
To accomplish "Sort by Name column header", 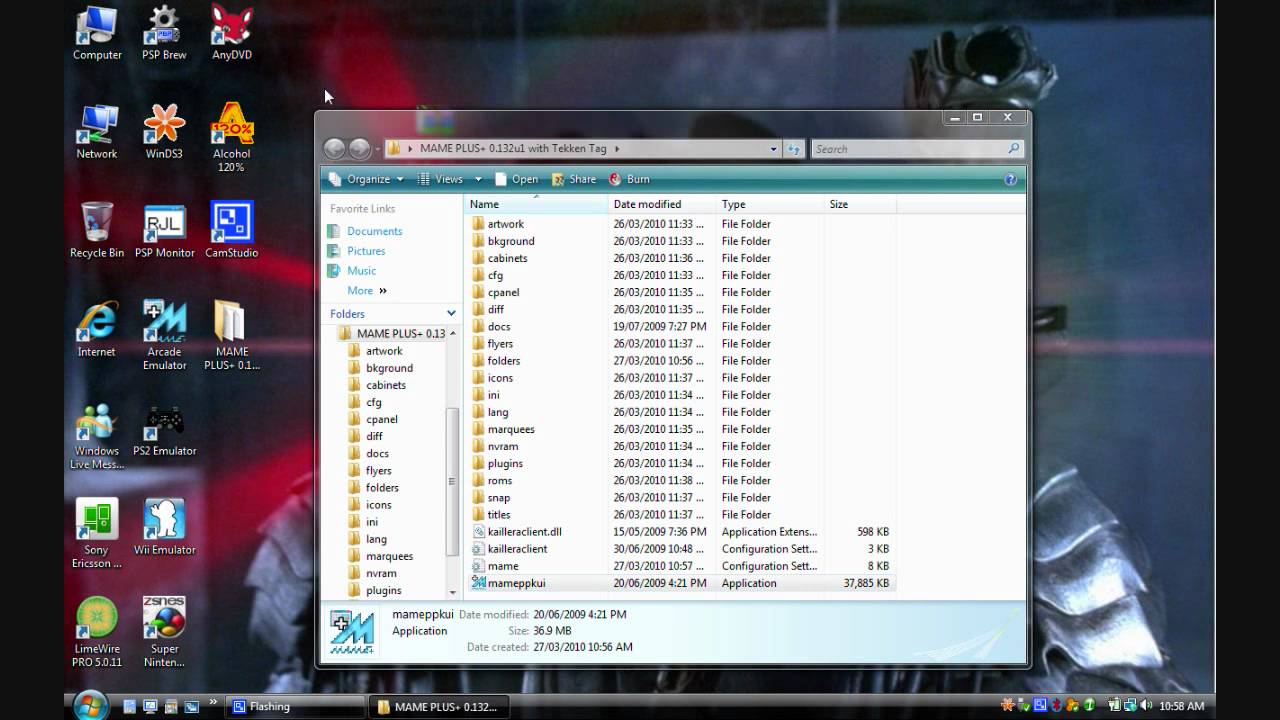I will pyautogui.click(x=537, y=204).
